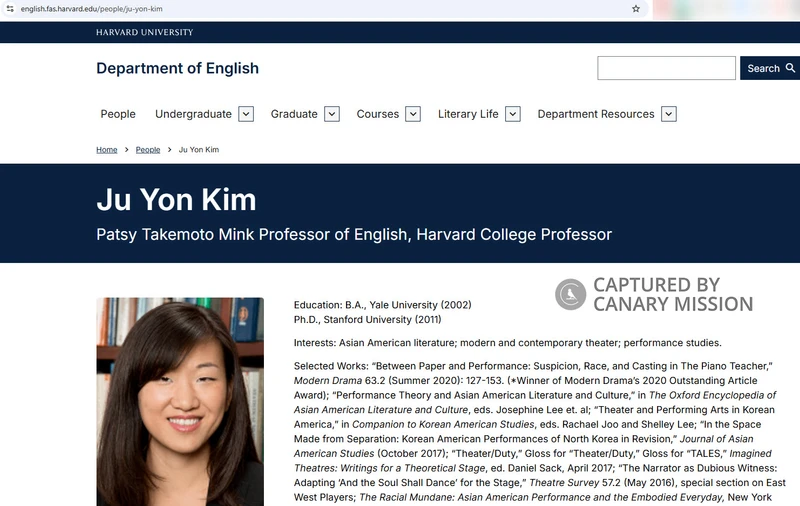
Task: Open the Literary Life menu link
Action: [x=468, y=114]
